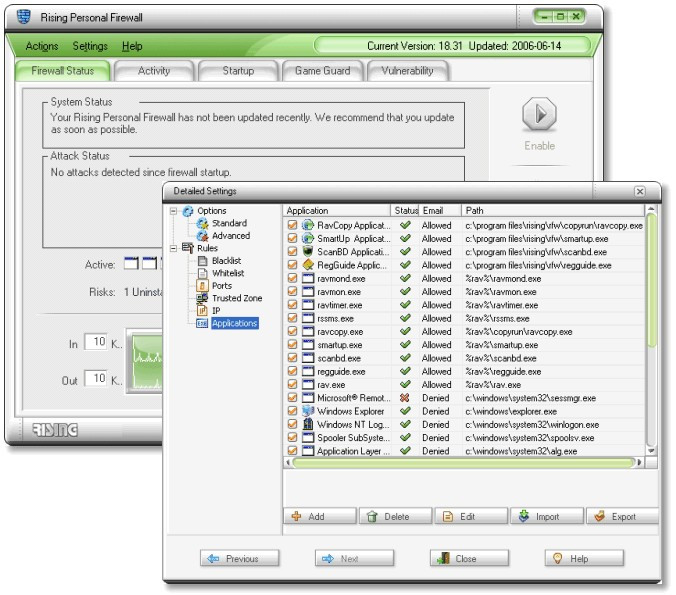This screenshot has height=595, width=676.
Task: Click the IP rules icon
Action: (202, 310)
